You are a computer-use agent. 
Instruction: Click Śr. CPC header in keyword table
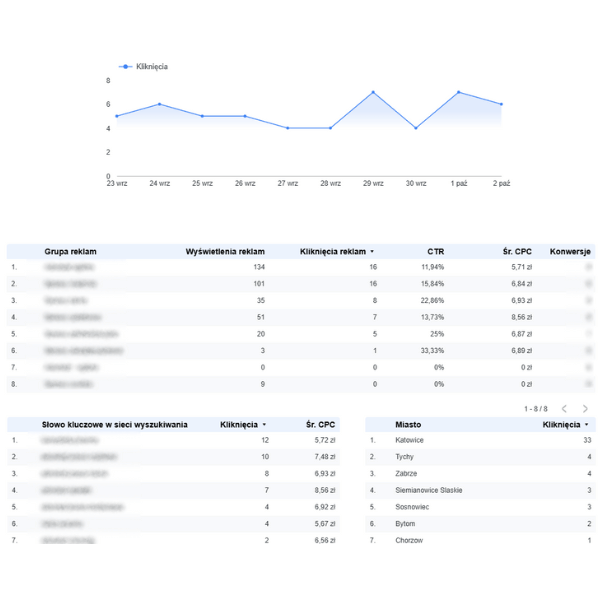[320, 424]
